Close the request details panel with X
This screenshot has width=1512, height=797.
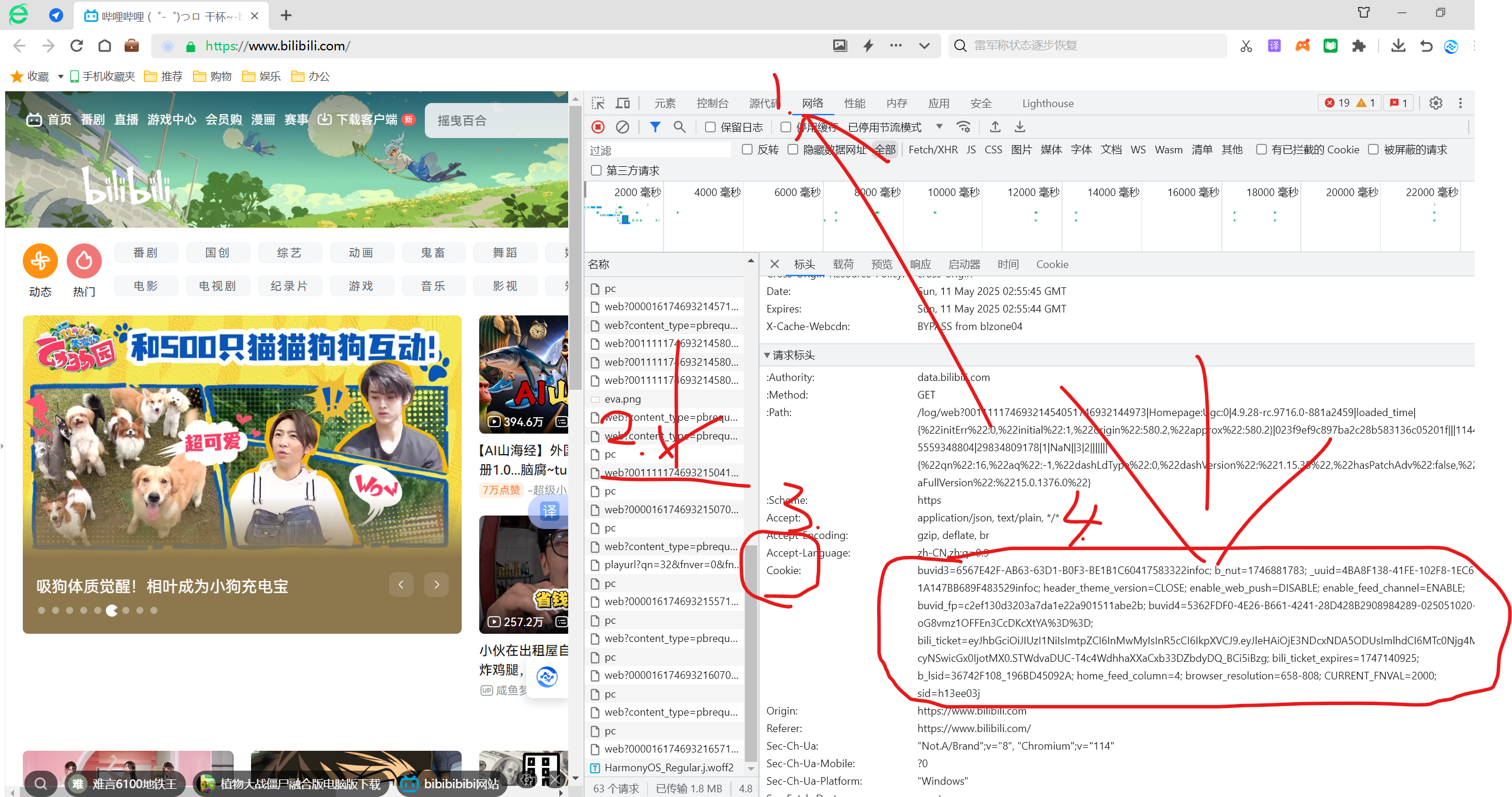click(x=774, y=264)
